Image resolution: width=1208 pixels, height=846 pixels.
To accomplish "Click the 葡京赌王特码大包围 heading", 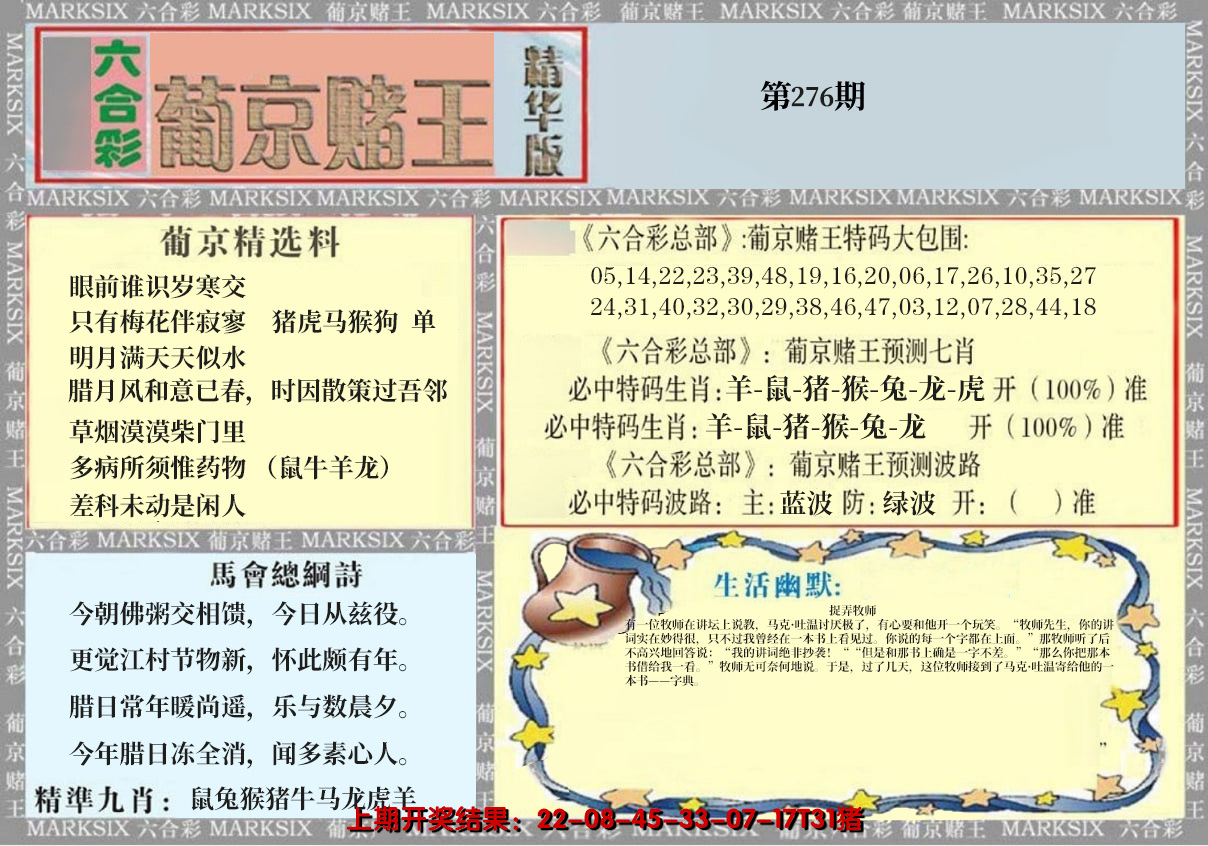I will [772, 240].
